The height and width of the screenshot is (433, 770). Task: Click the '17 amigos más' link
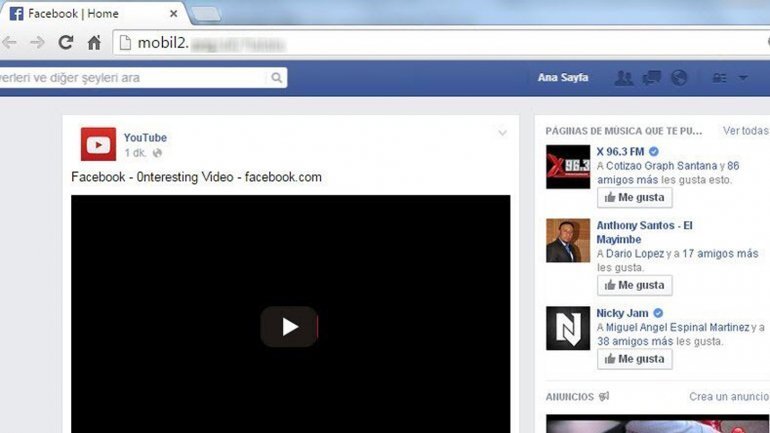click(x=720, y=253)
